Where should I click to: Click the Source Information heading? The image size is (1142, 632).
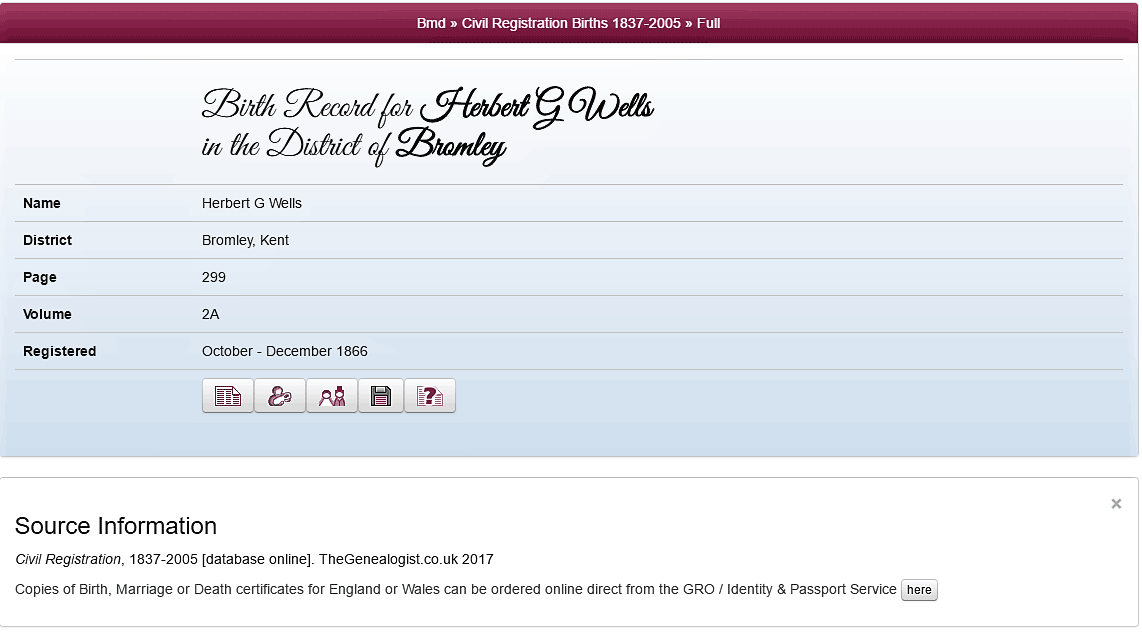116,526
